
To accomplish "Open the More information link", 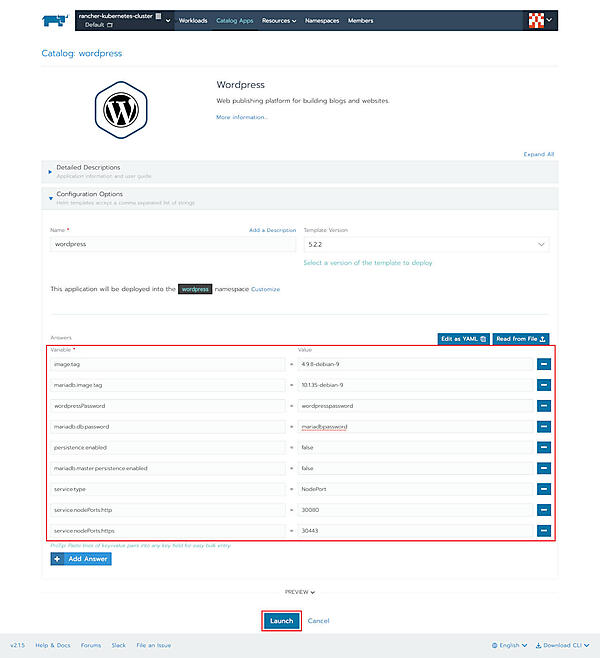I will pos(242,117).
